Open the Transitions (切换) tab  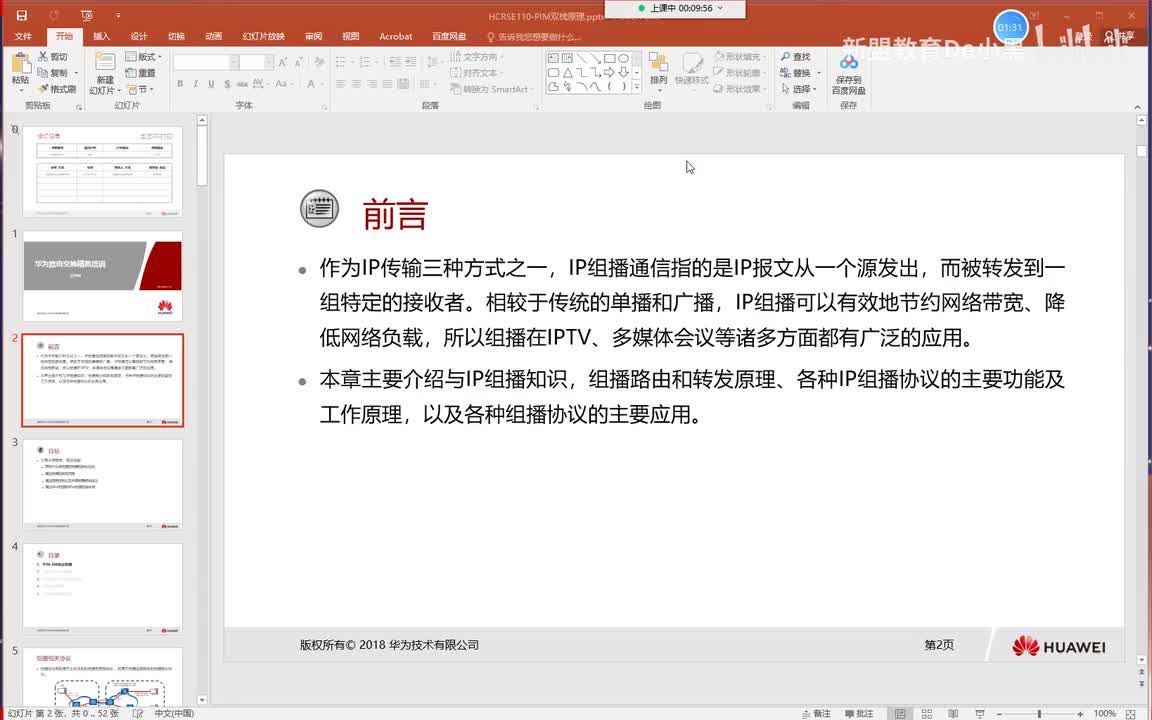[176, 36]
